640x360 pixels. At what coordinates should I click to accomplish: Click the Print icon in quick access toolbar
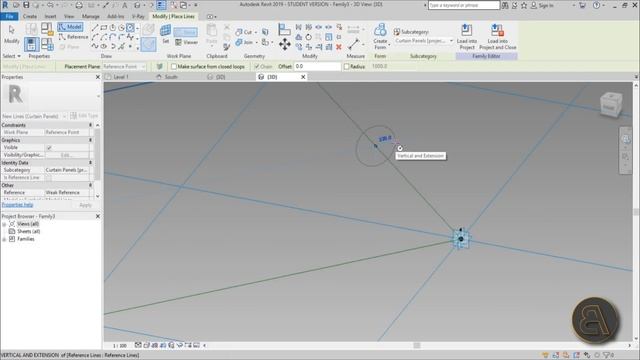pyautogui.click(x=79, y=5)
